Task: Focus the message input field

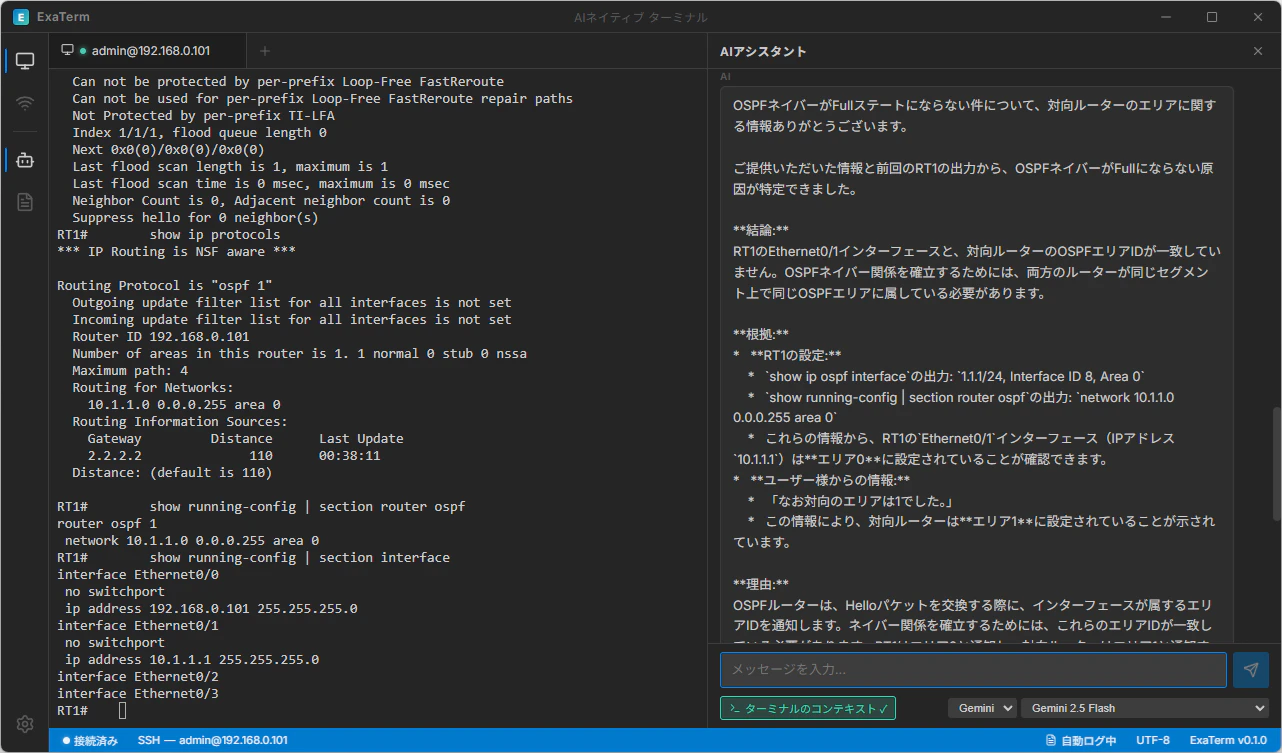Action: click(973, 670)
